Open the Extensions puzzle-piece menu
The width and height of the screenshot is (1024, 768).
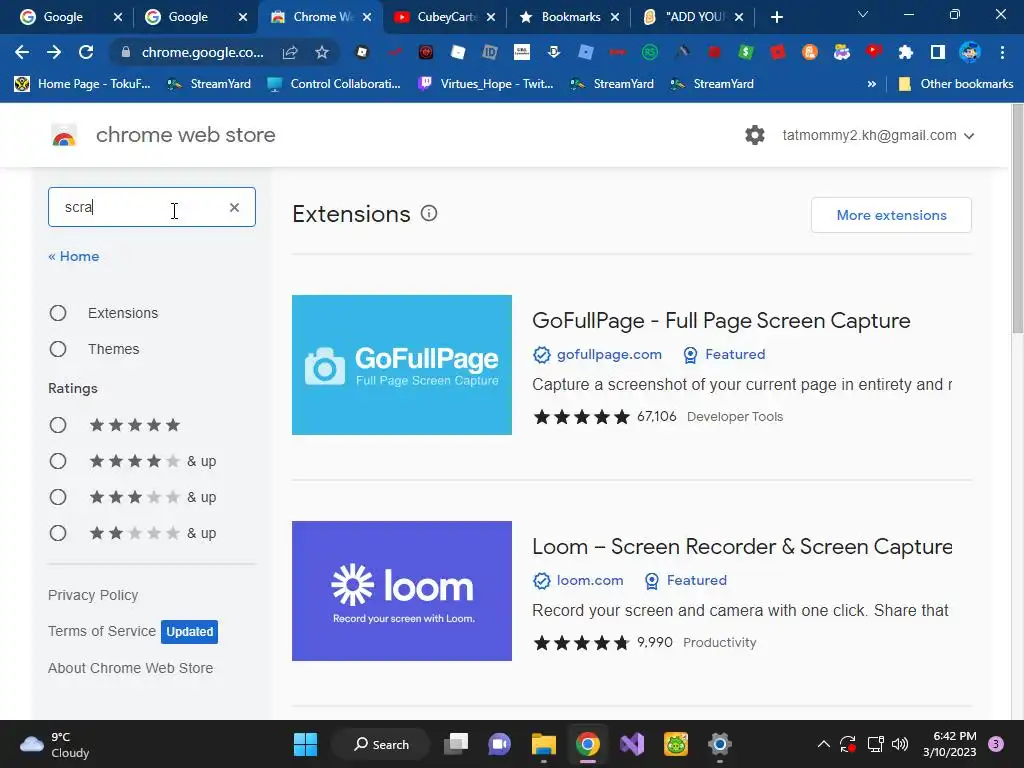click(x=905, y=52)
